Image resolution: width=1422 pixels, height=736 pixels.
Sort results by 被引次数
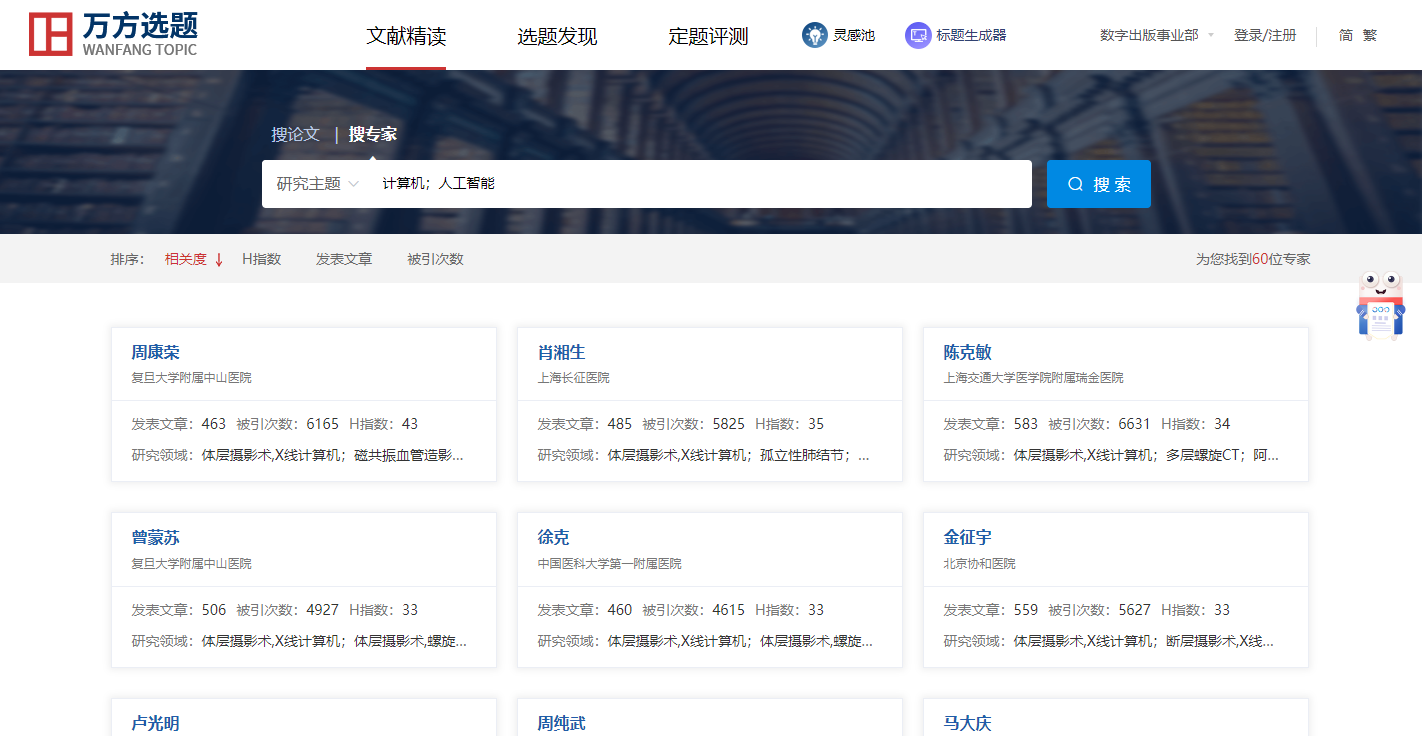[x=435, y=259]
